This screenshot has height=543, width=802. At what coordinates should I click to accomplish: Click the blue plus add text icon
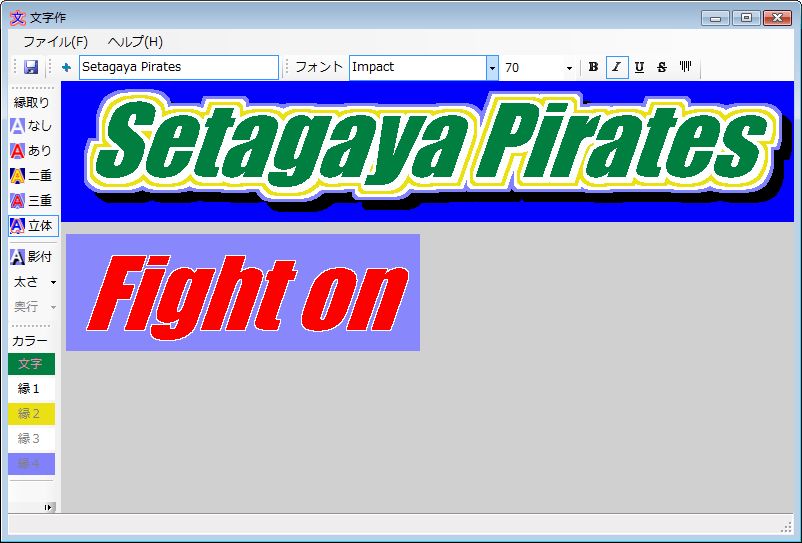[x=66, y=67]
